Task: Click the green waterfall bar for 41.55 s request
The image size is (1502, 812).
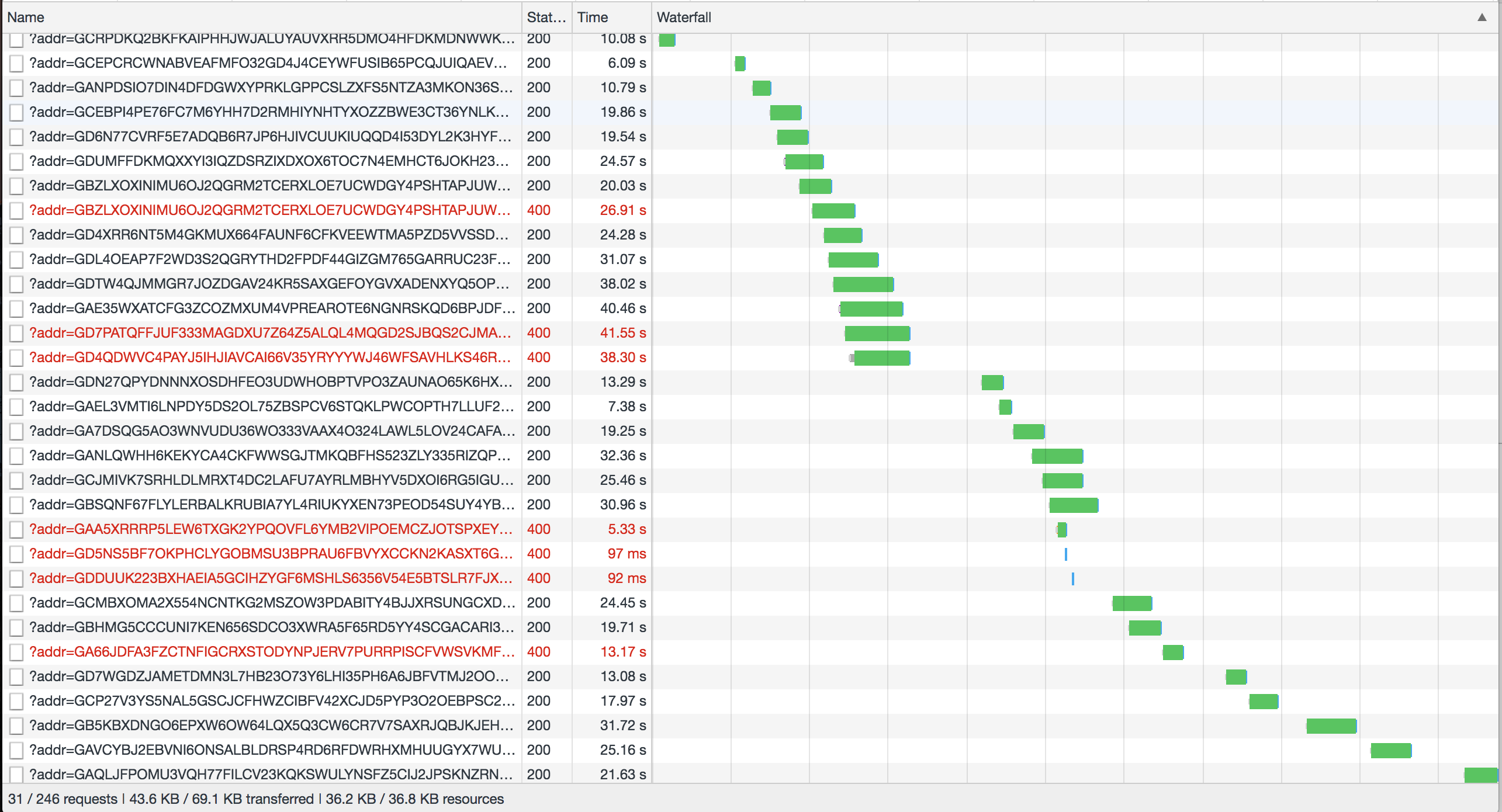Action: coord(877,334)
